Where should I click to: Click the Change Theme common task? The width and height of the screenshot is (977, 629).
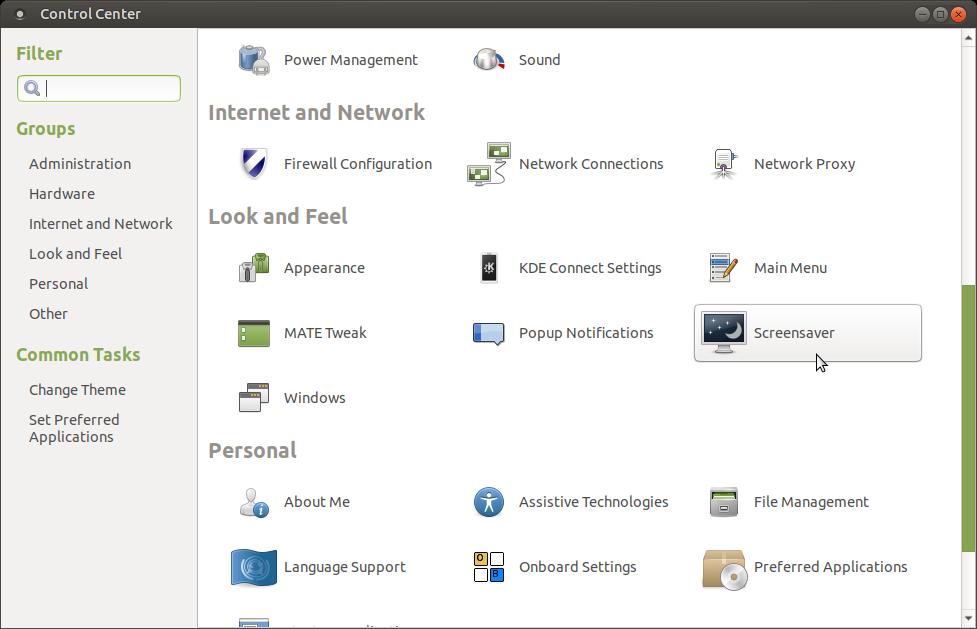77,389
